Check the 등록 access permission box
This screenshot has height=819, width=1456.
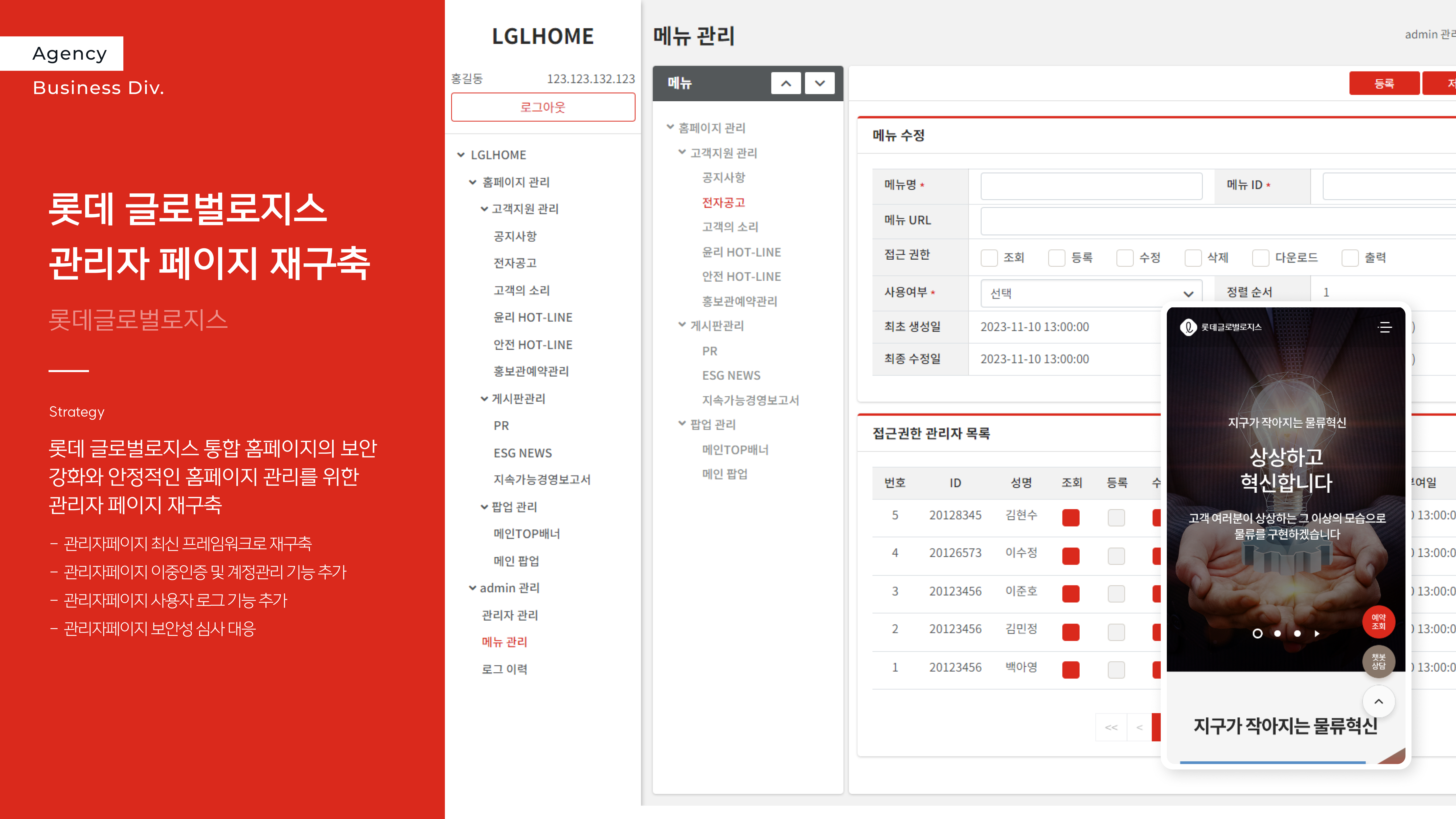click(1056, 258)
